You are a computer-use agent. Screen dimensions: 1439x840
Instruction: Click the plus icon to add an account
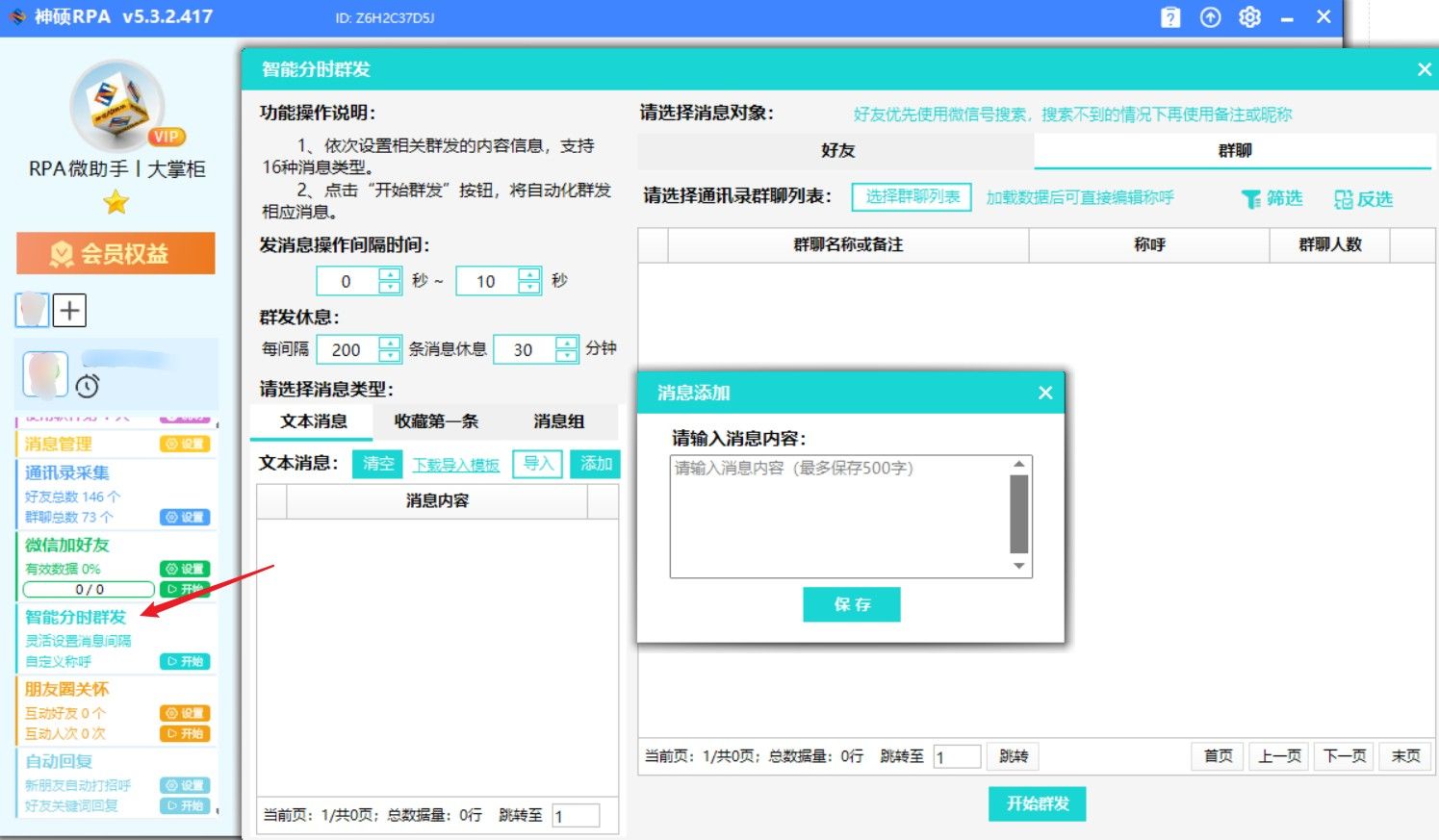point(68,310)
